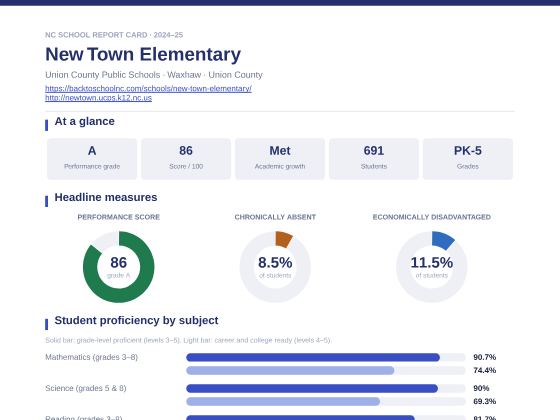560x420 pixels.
Task: Click the solid bar / light bar legend note
Action: pyautogui.click(x=188, y=340)
